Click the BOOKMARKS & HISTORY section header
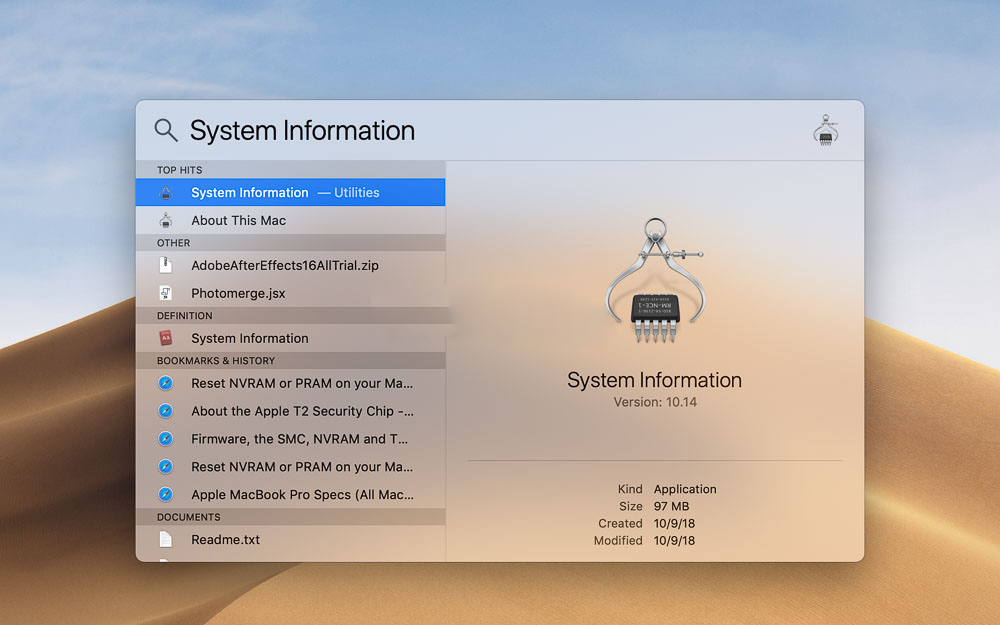Image resolution: width=1000 pixels, height=625 pixels. 216,361
